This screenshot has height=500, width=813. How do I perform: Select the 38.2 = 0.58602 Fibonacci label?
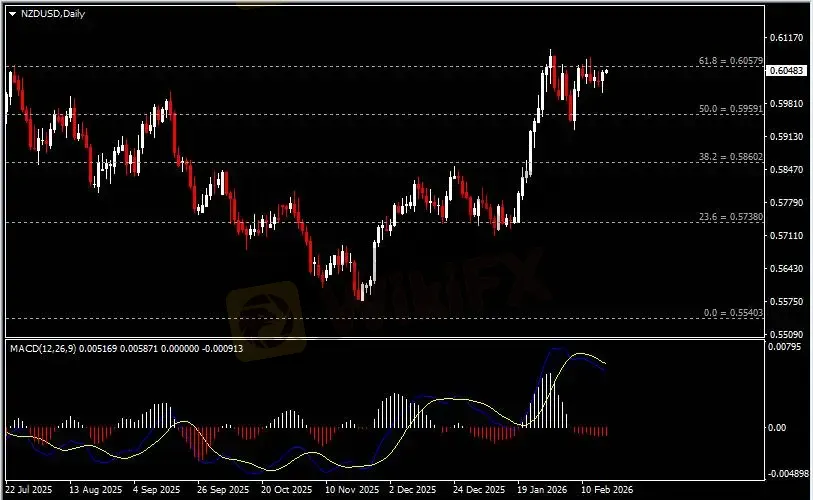click(x=731, y=157)
